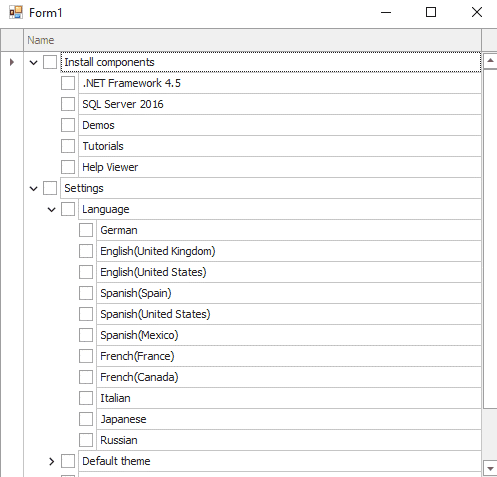The width and height of the screenshot is (497, 477).
Task: Toggle the Settings checkbox
Action: (x=50, y=188)
